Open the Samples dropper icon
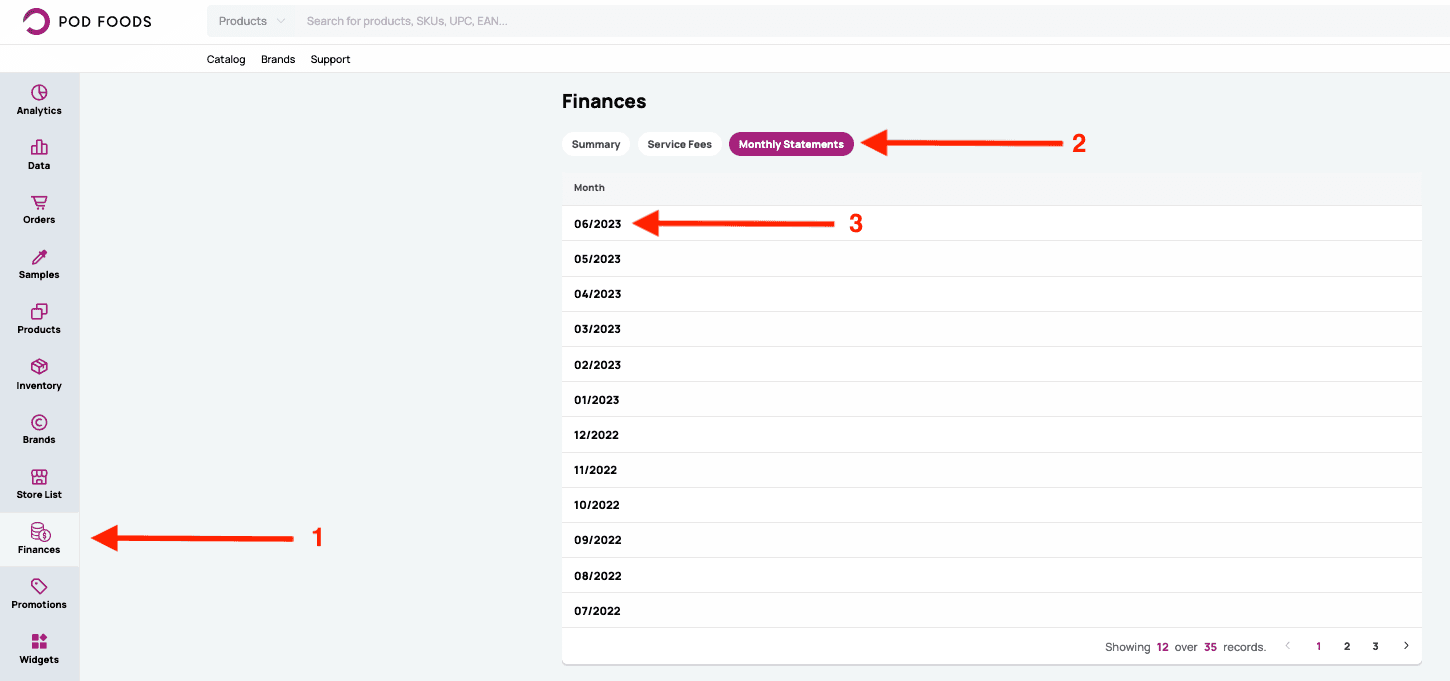Screen dimensions: 1450x681 (x=39, y=257)
